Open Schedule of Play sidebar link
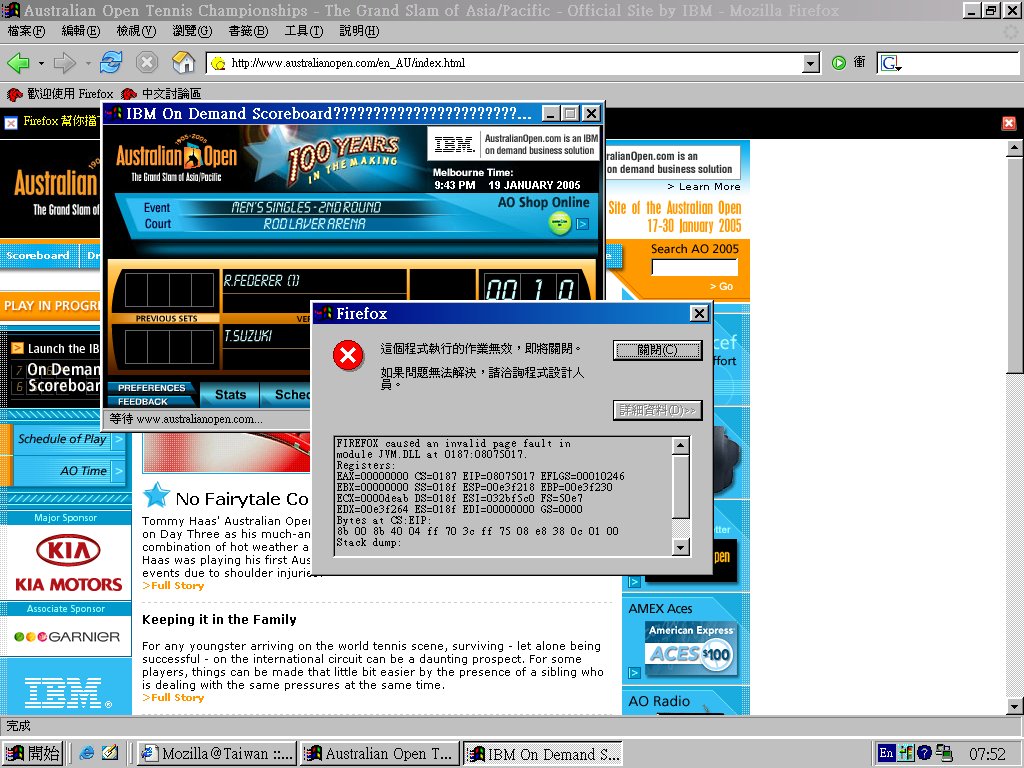Image resolution: width=1024 pixels, height=768 pixels. click(x=63, y=440)
